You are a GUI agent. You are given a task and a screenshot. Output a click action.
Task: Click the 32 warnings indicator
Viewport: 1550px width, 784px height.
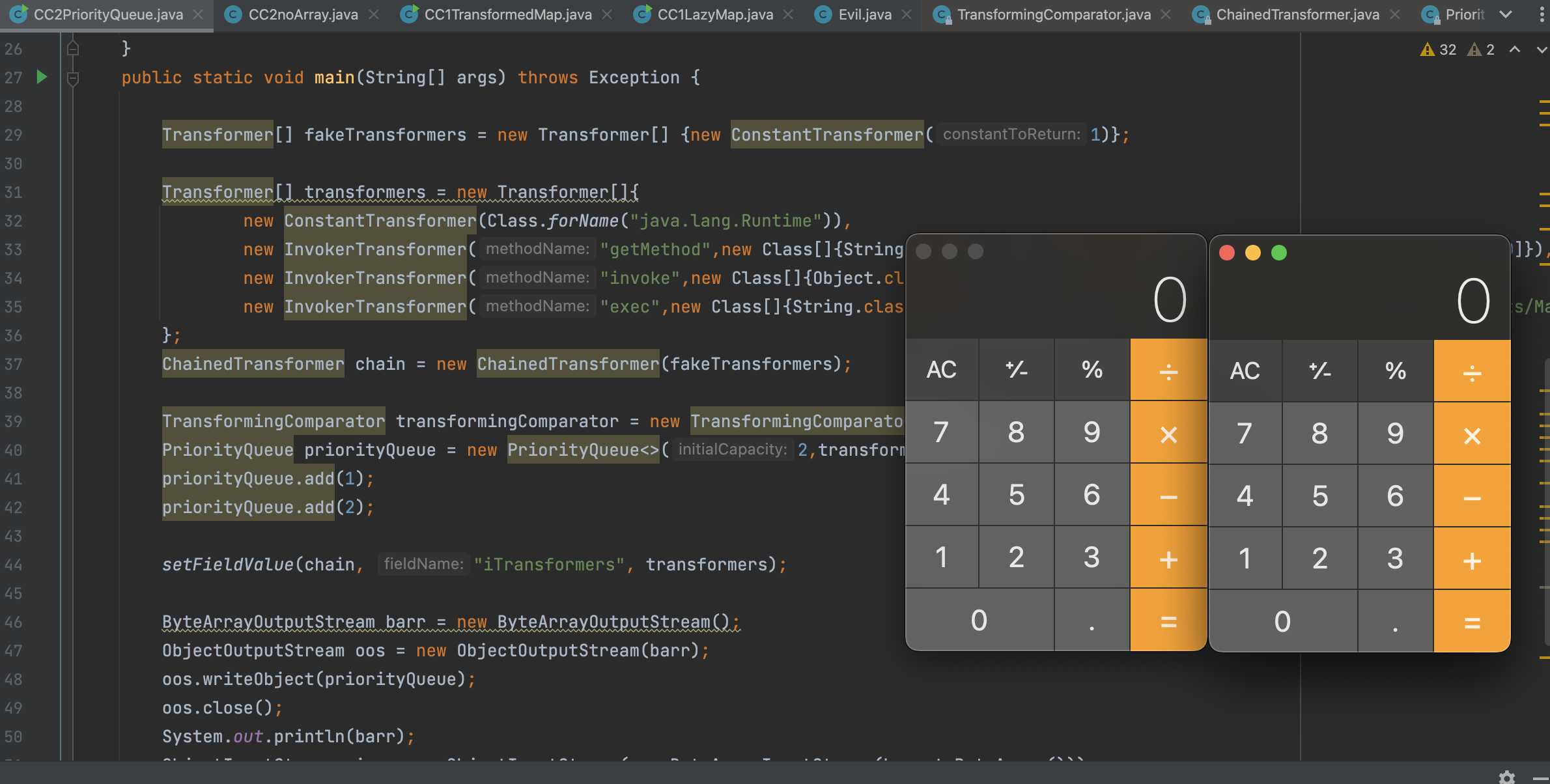(1438, 49)
